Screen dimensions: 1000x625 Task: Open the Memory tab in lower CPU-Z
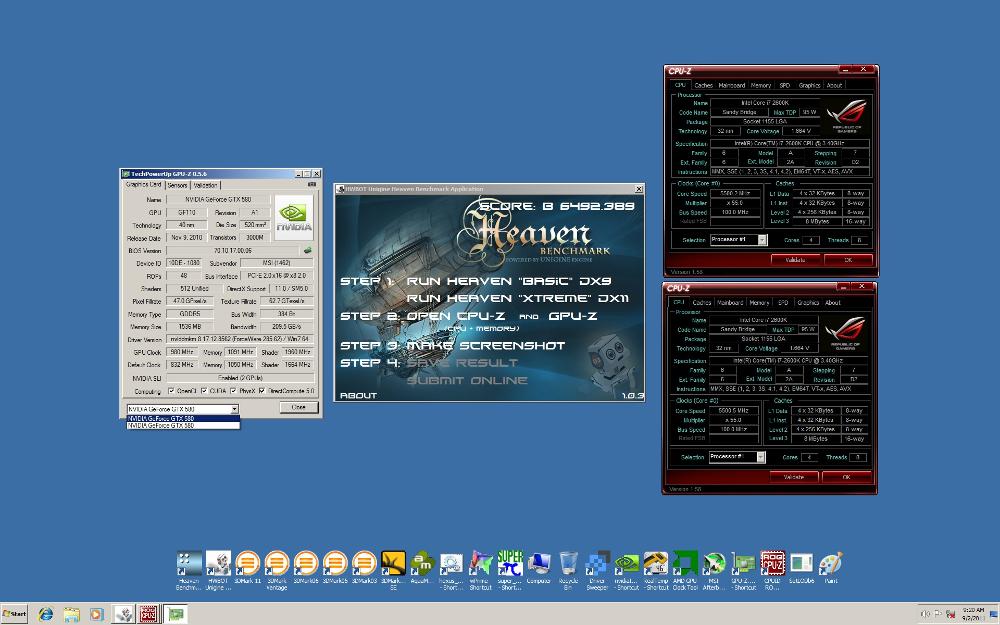[x=759, y=303]
